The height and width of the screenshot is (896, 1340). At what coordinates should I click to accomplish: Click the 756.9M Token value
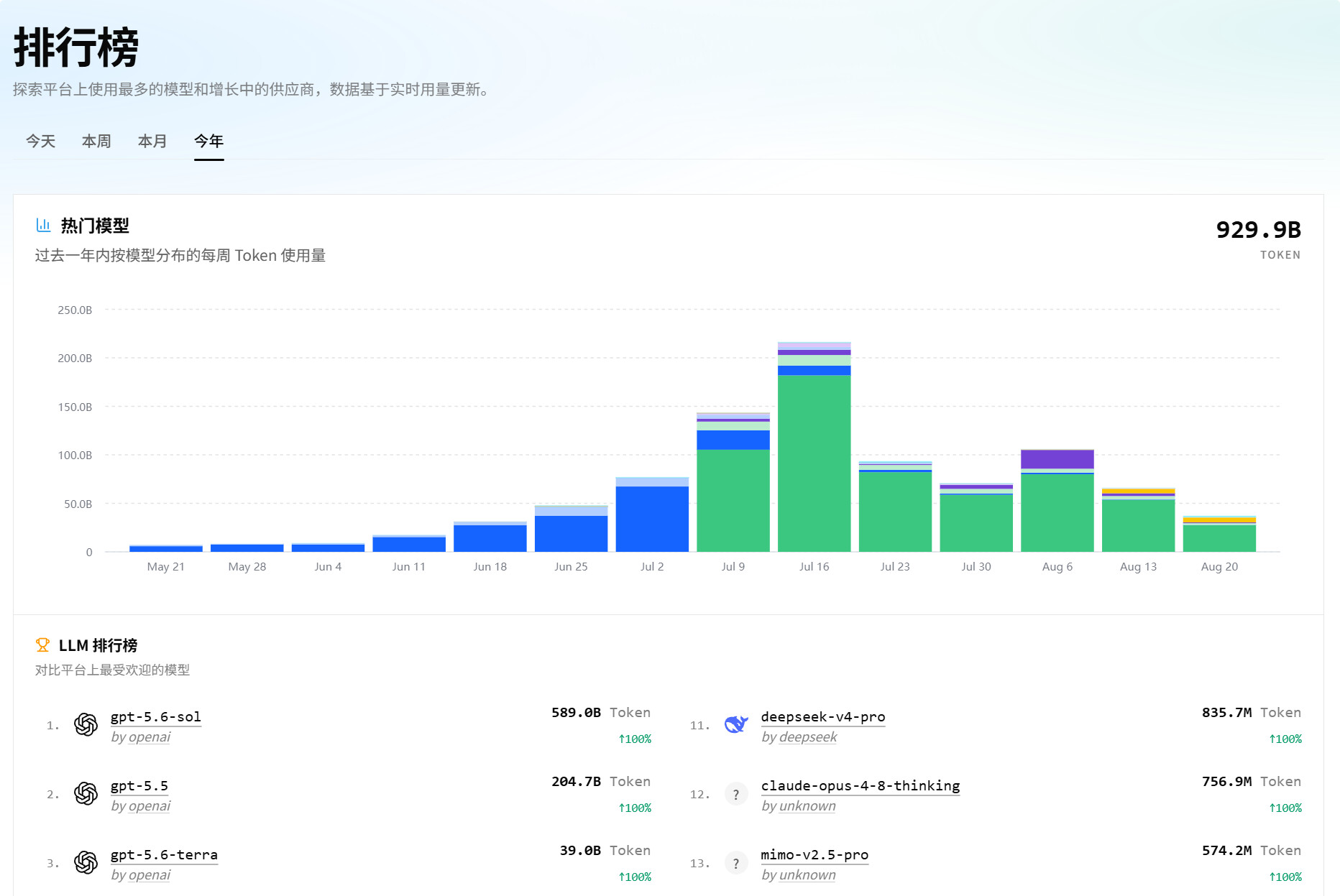pyautogui.click(x=1252, y=782)
